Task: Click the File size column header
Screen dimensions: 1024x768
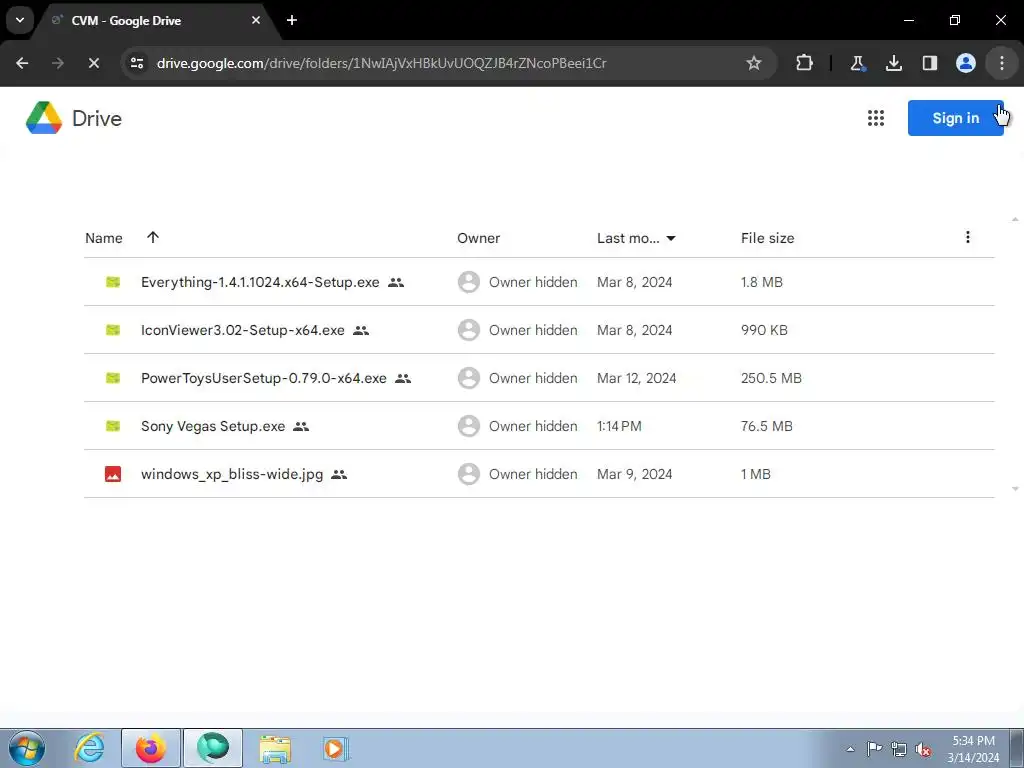Action: pos(767,238)
